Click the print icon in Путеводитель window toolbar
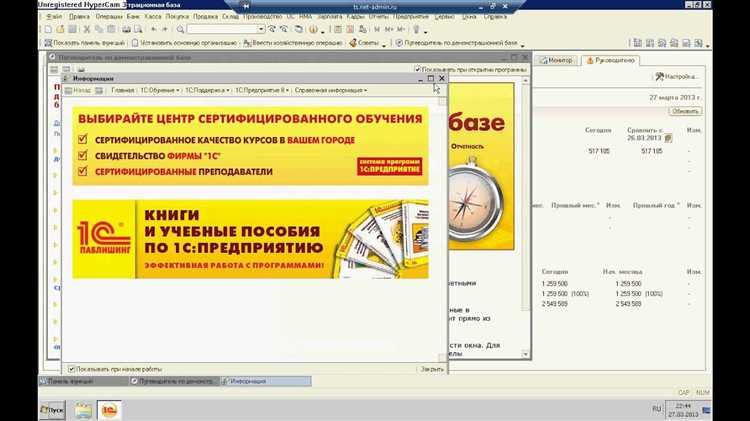The width and height of the screenshot is (750, 421). tap(81, 69)
